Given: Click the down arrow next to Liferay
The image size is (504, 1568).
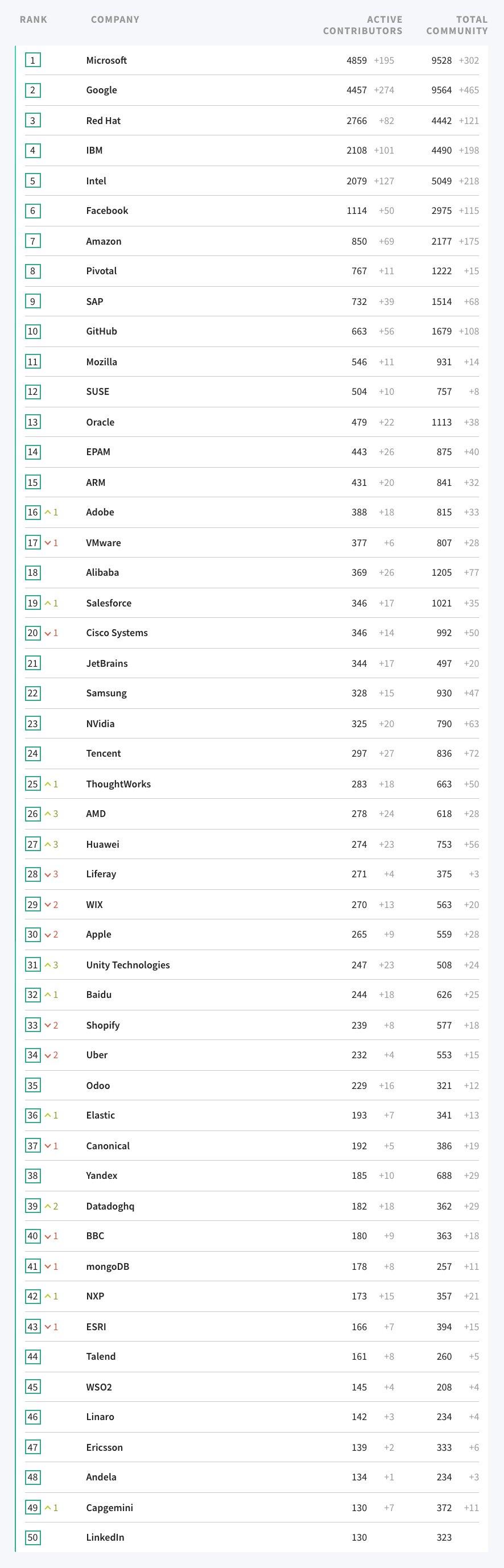Looking at the screenshot, I should click(x=47, y=874).
